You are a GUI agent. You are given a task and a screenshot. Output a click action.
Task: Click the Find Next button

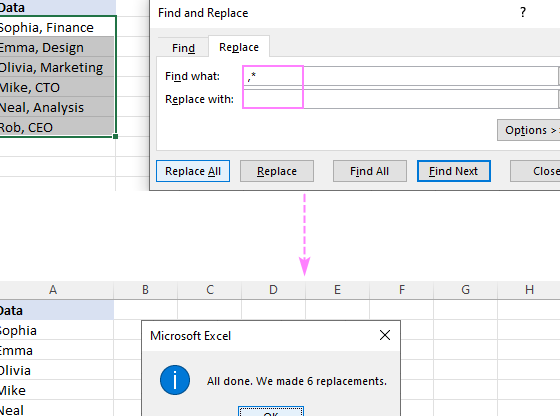point(454,171)
